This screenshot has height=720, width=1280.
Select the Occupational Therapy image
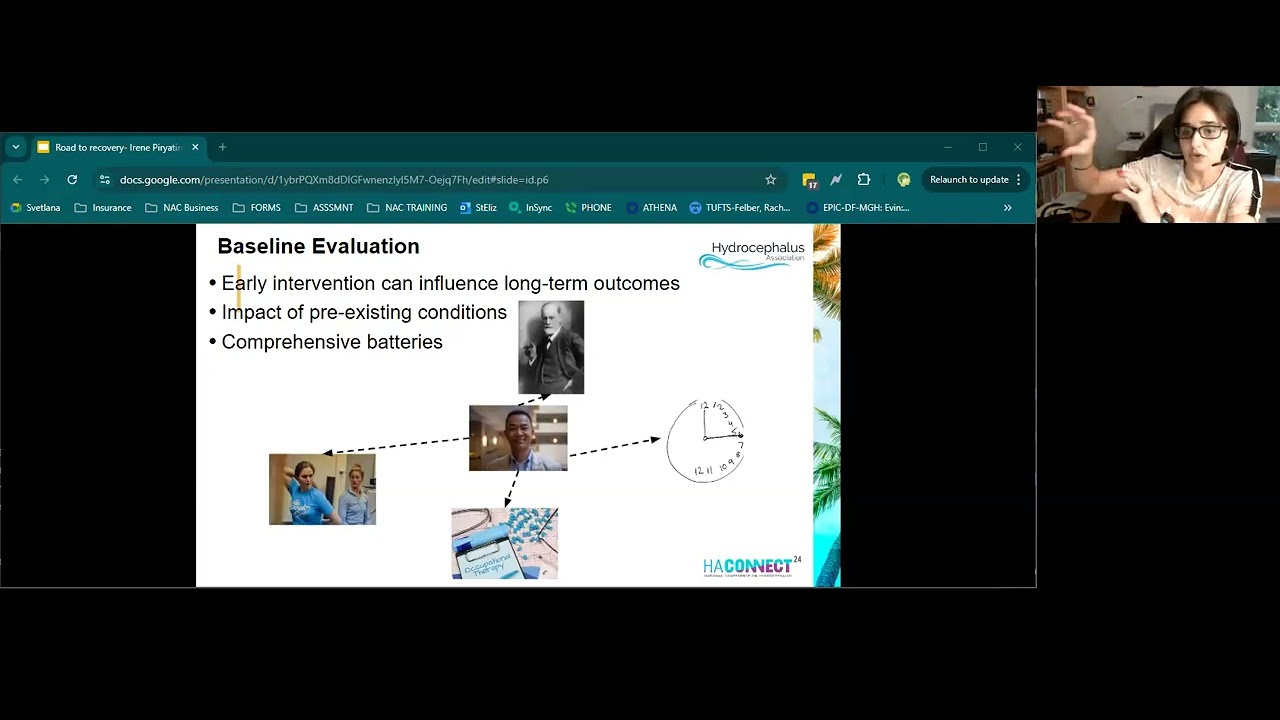point(505,543)
